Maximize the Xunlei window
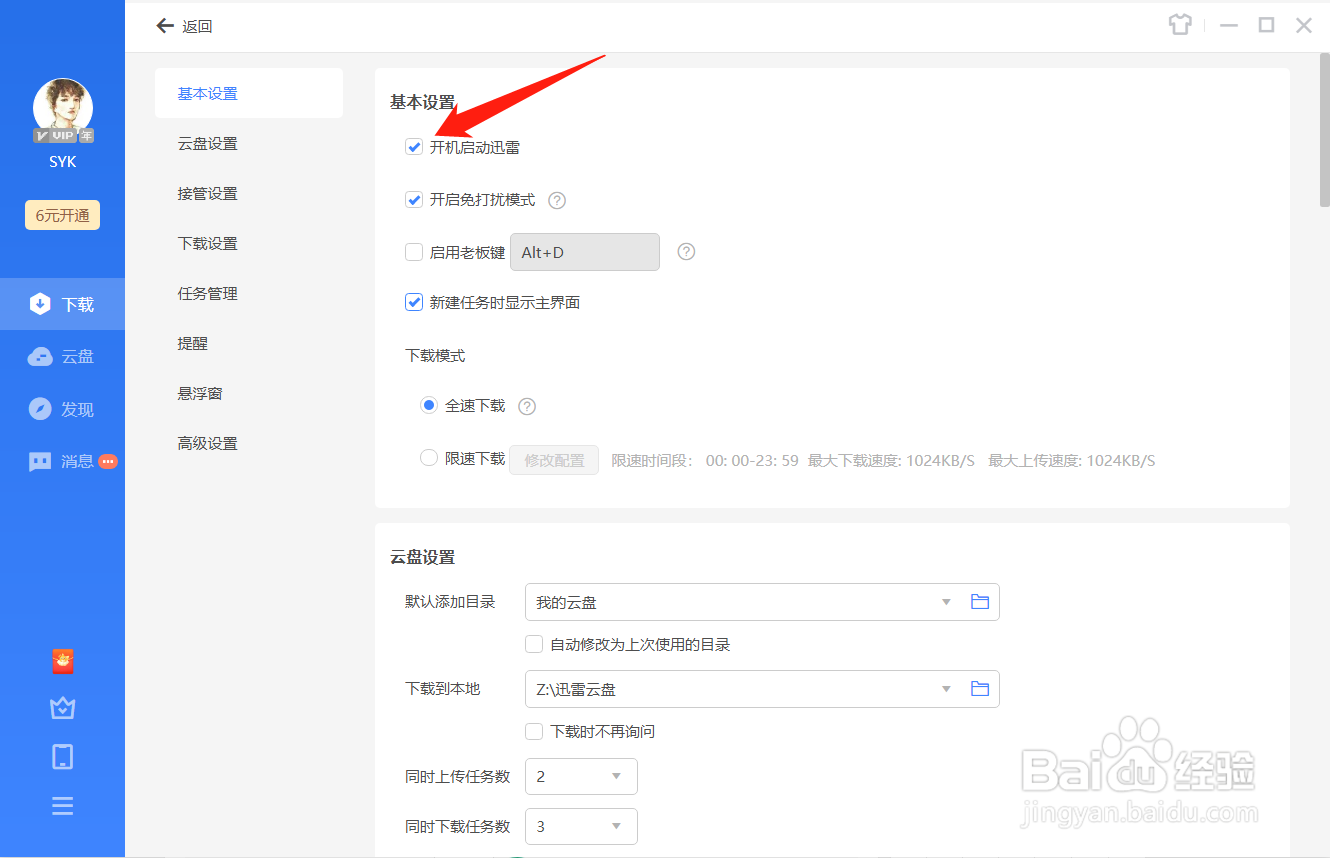The image size is (1330, 858). [x=1266, y=25]
